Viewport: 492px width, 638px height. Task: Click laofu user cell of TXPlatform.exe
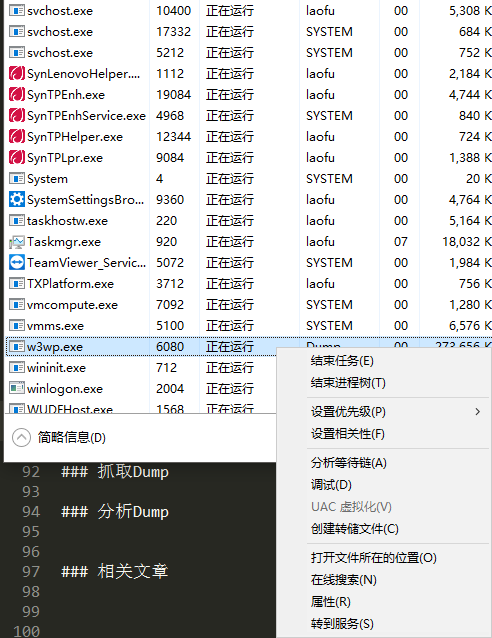click(320, 284)
